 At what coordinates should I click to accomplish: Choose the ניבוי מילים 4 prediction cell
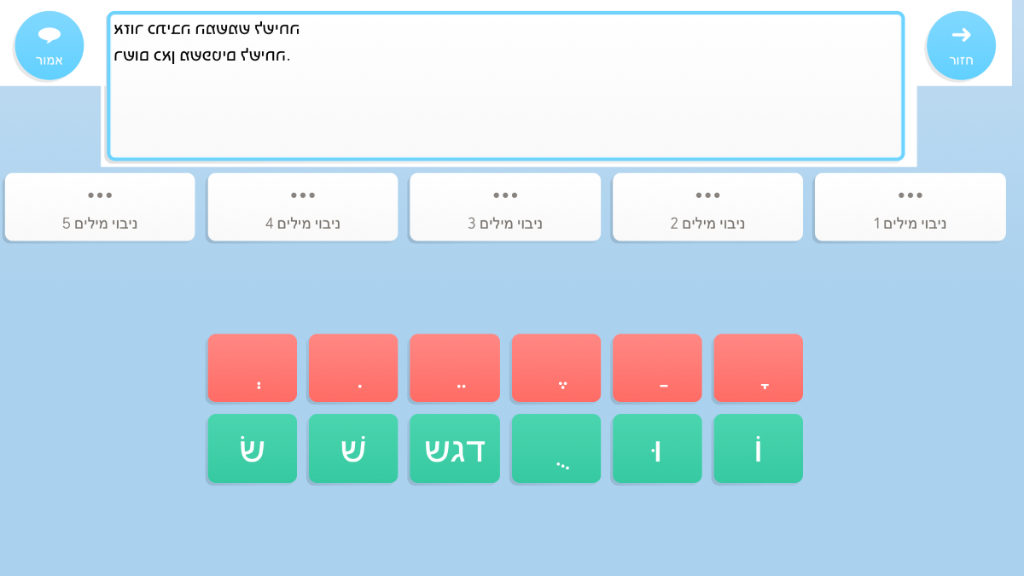tap(302, 207)
